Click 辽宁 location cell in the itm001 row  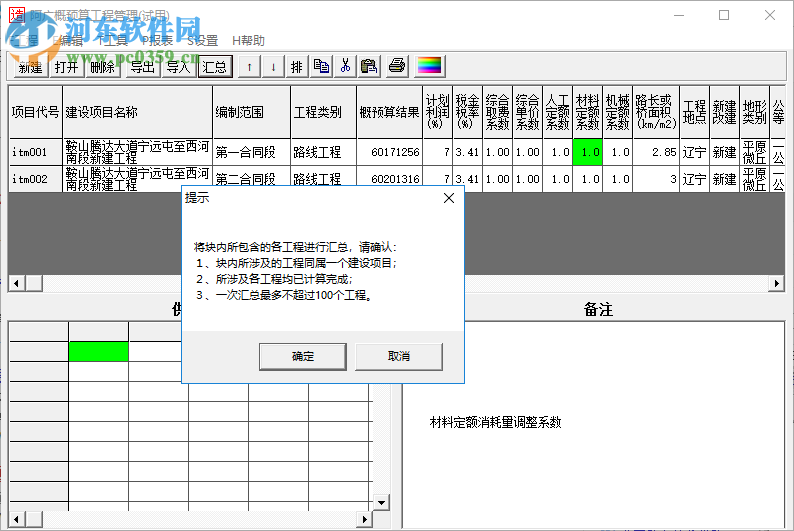(694, 152)
